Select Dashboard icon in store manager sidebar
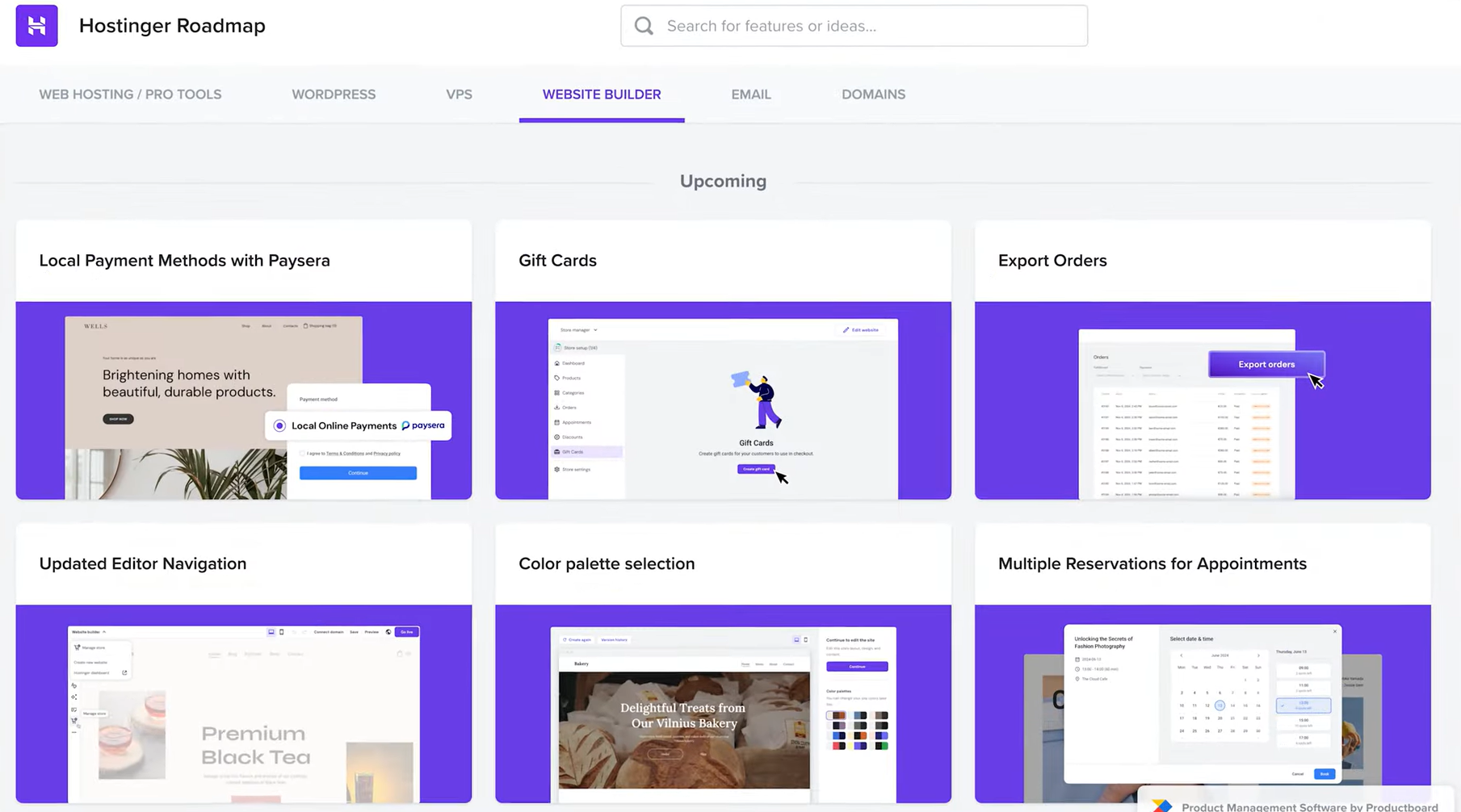The image size is (1461, 812). coord(557,363)
